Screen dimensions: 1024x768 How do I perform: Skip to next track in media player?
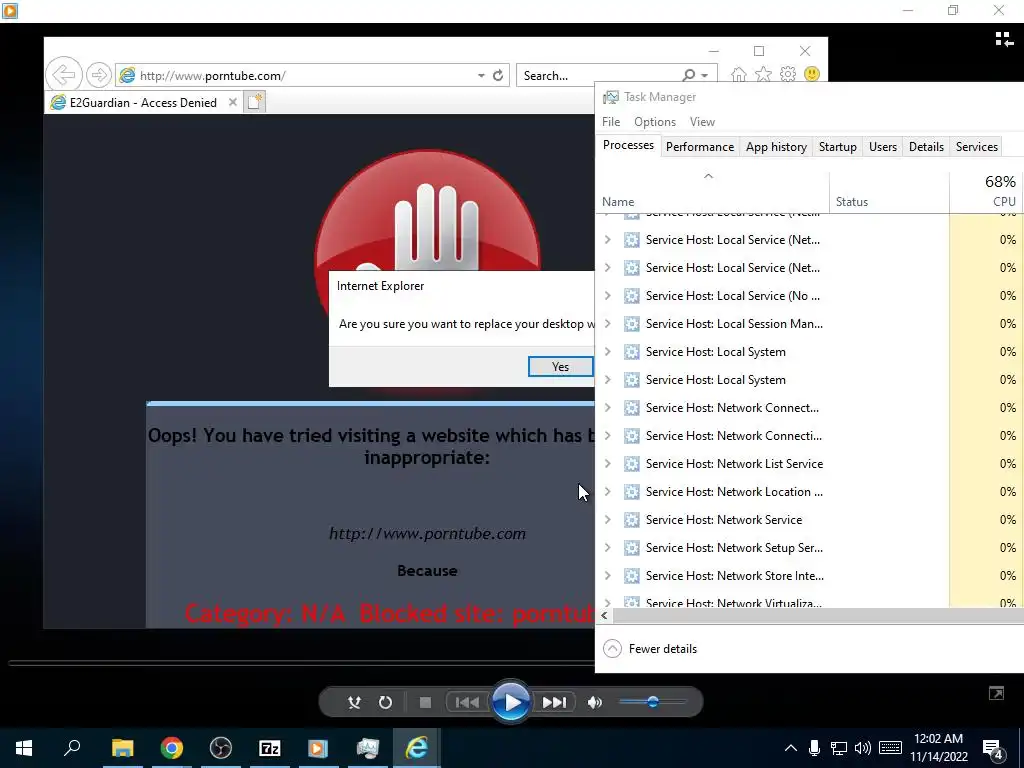(x=555, y=703)
